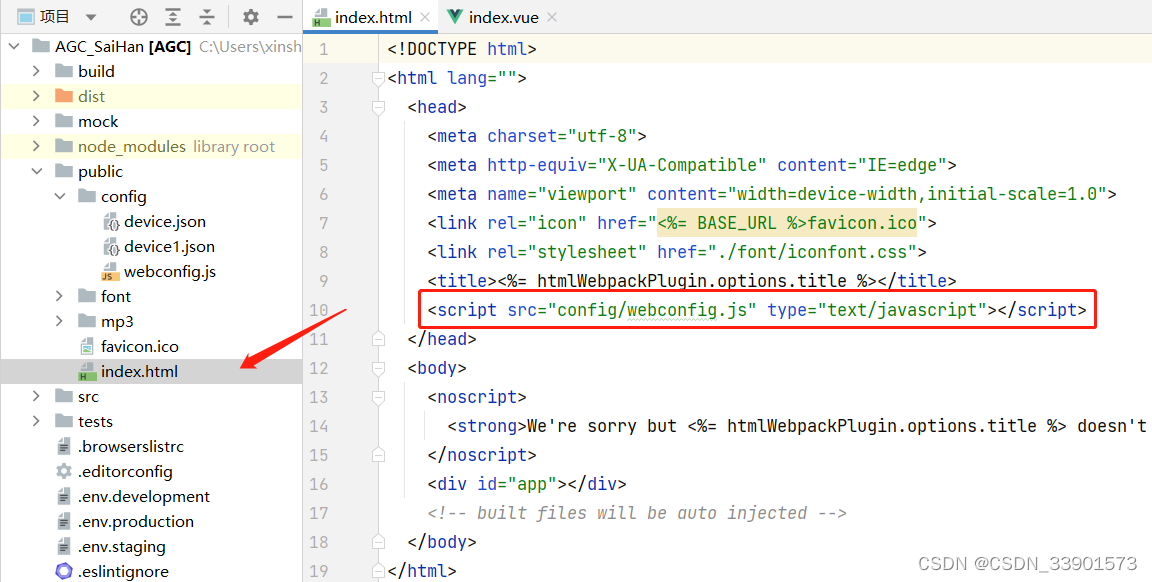Fold the head tag at line 3
The height and width of the screenshot is (582, 1152).
[378, 107]
